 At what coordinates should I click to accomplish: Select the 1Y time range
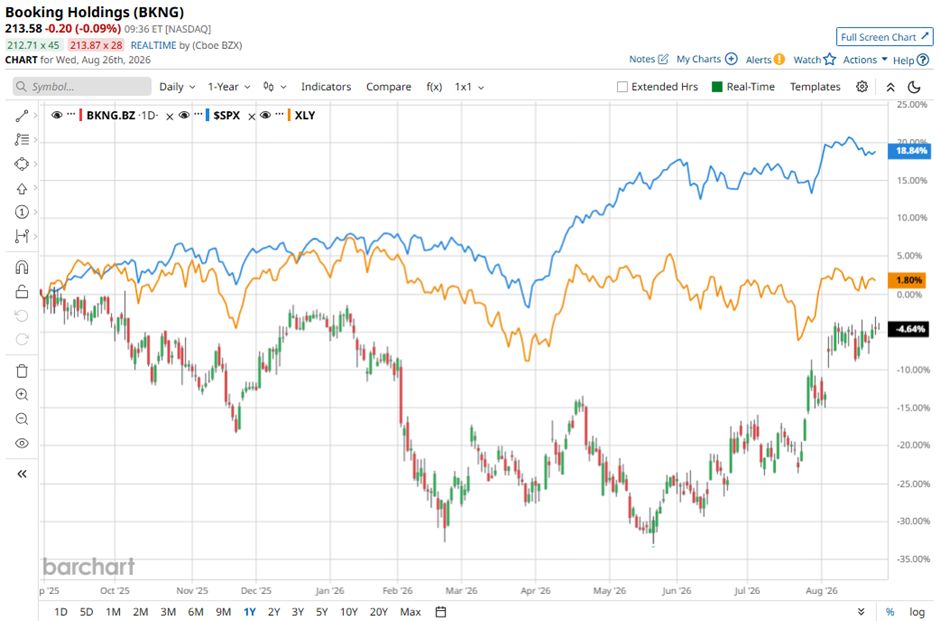249,611
